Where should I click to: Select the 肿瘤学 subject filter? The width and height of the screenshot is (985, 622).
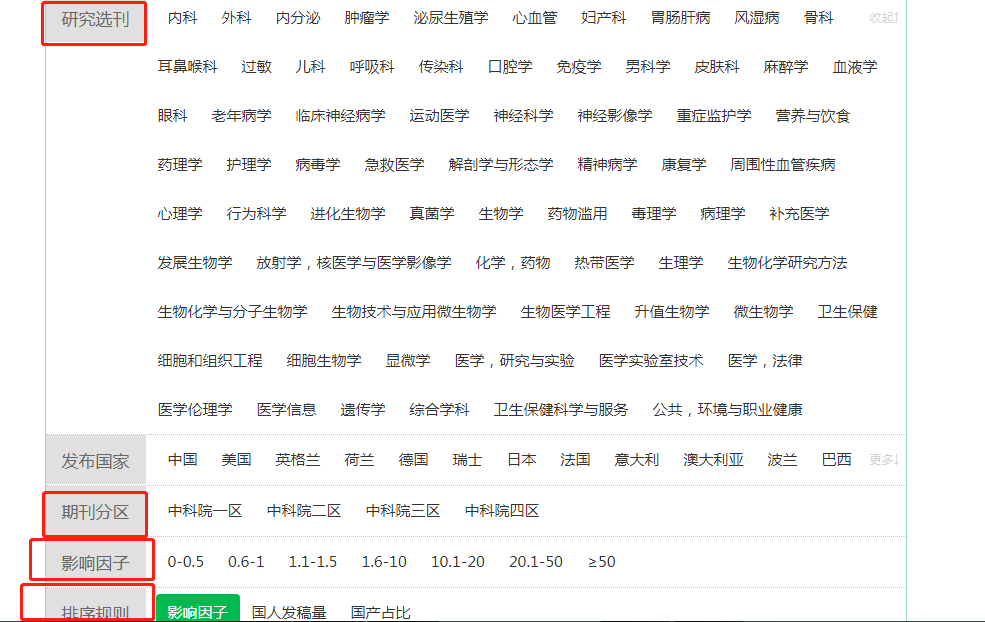[x=365, y=17]
